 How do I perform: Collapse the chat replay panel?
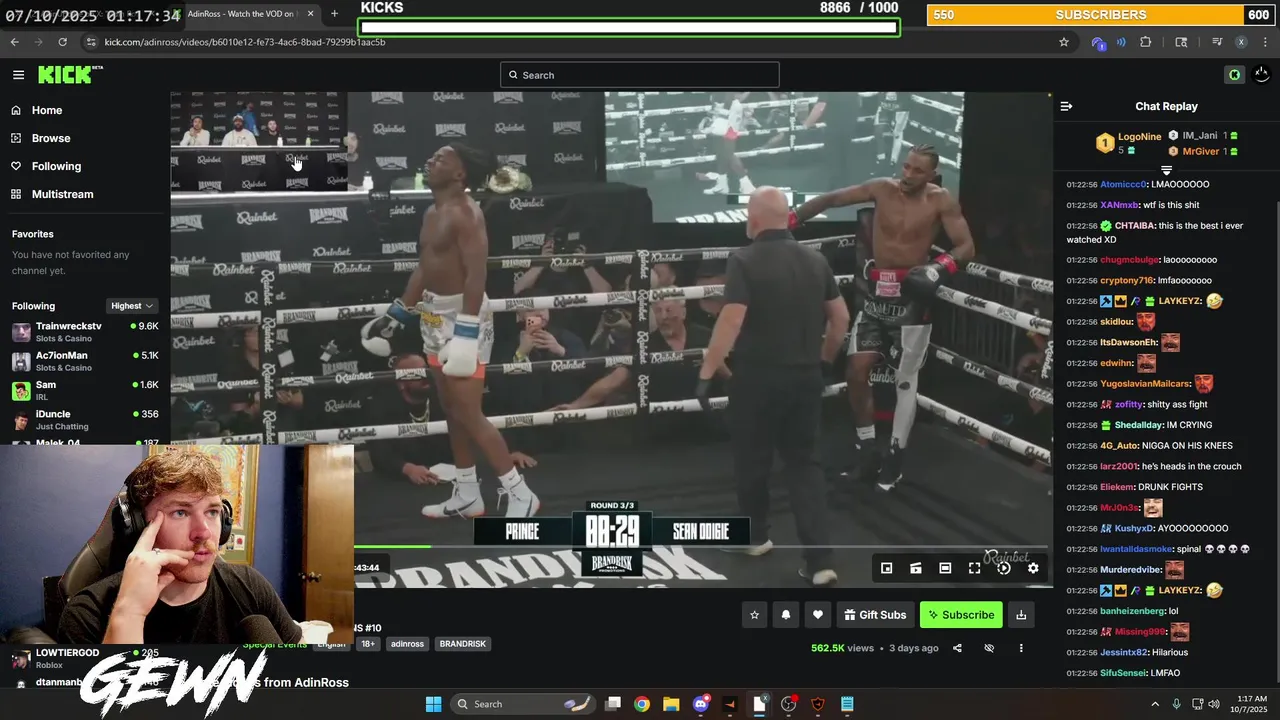click(1066, 106)
